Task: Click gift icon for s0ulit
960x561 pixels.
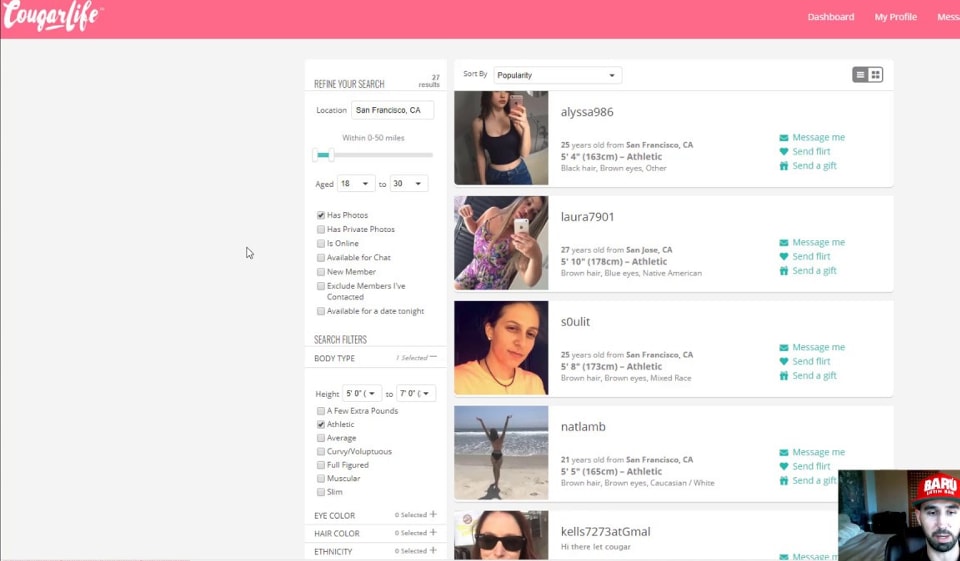Action: [784, 376]
